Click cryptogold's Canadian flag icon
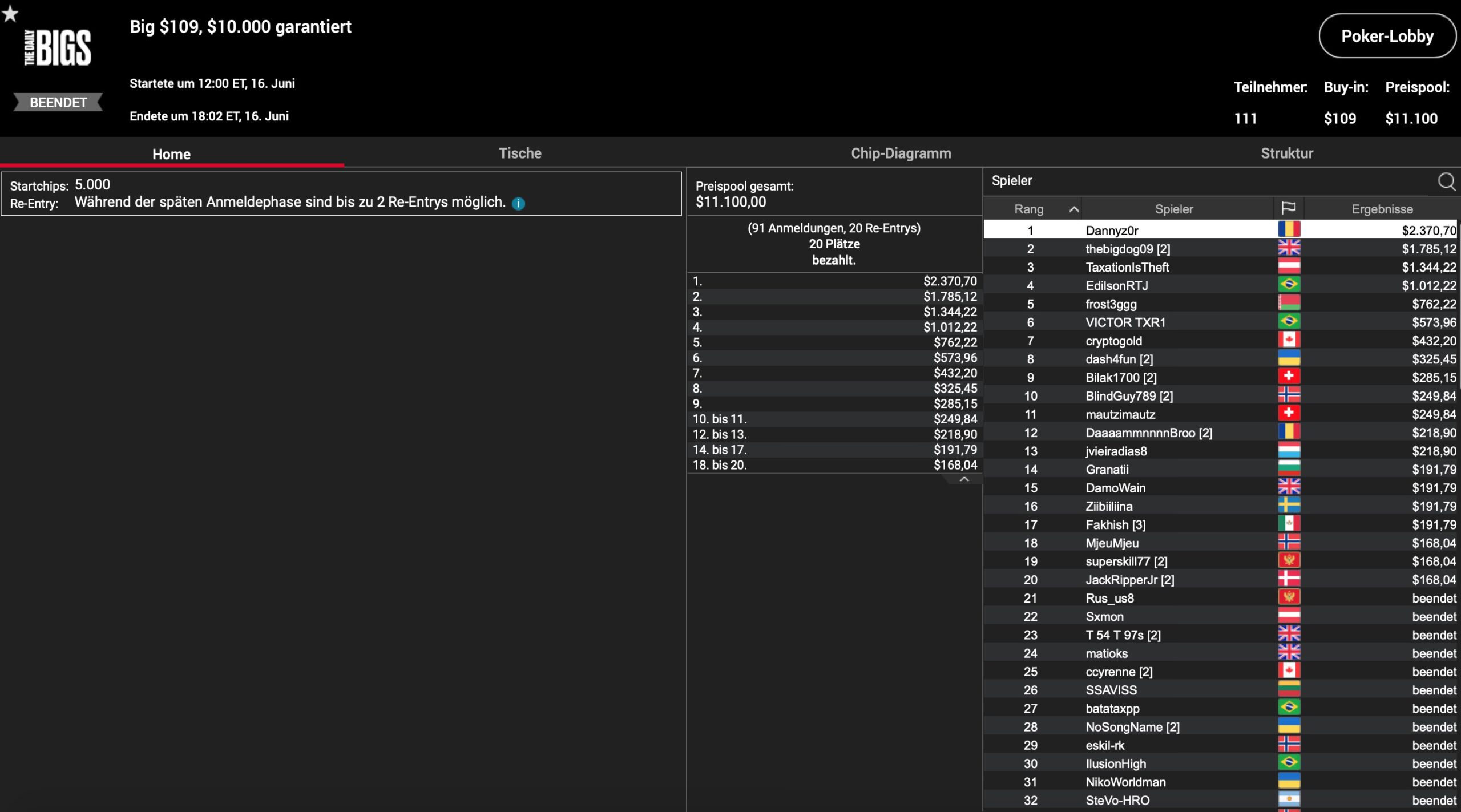This screenshot has width=1461, height=812. [1289, 340]
